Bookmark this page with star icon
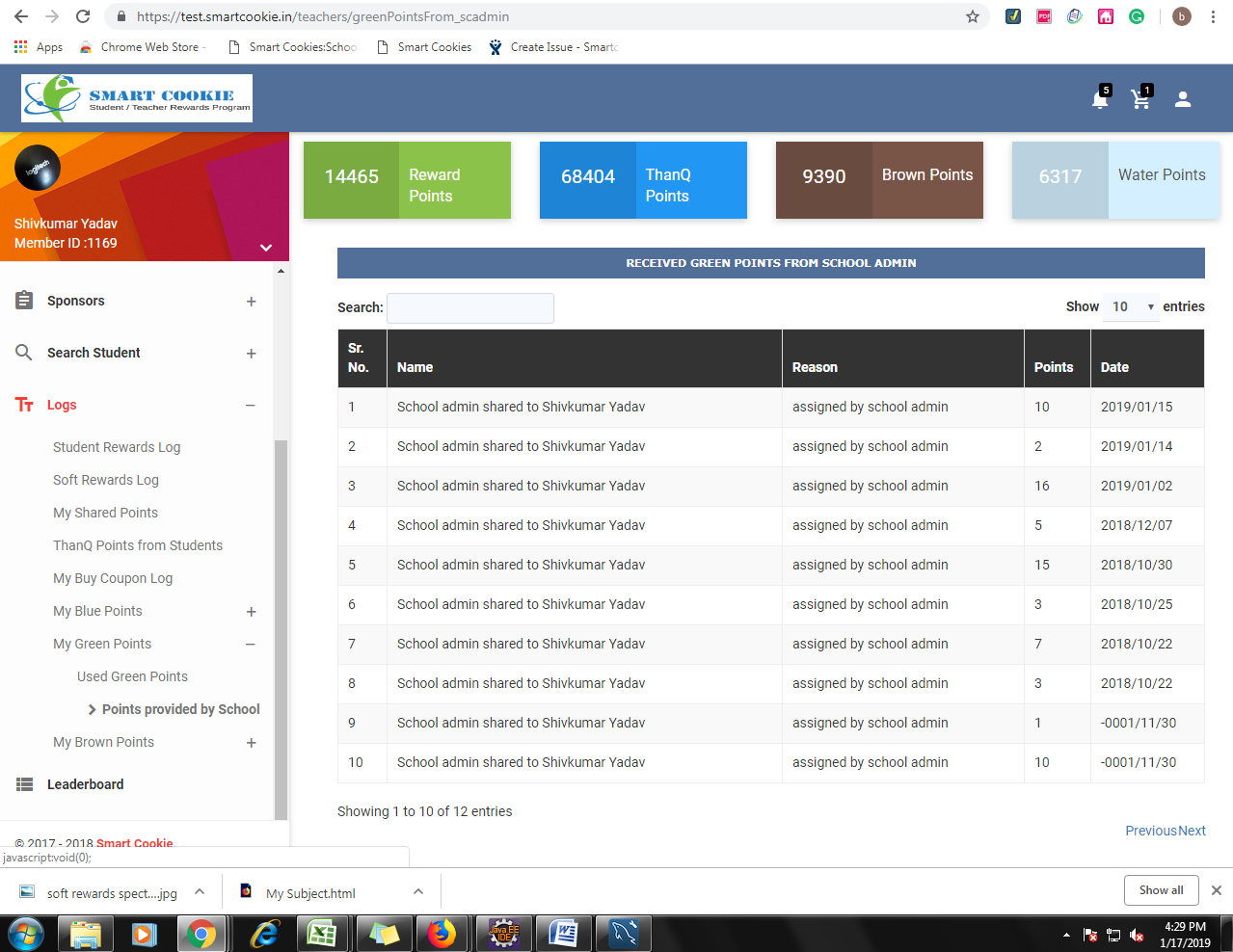 pos(972,16)
